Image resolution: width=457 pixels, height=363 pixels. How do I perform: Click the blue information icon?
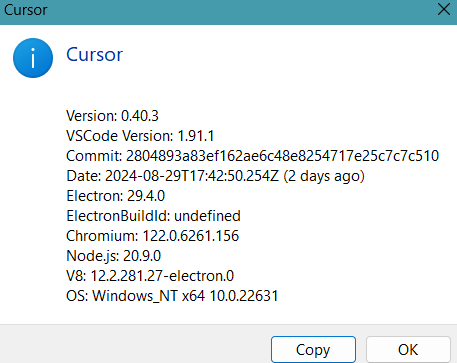[x=33, y=58]
